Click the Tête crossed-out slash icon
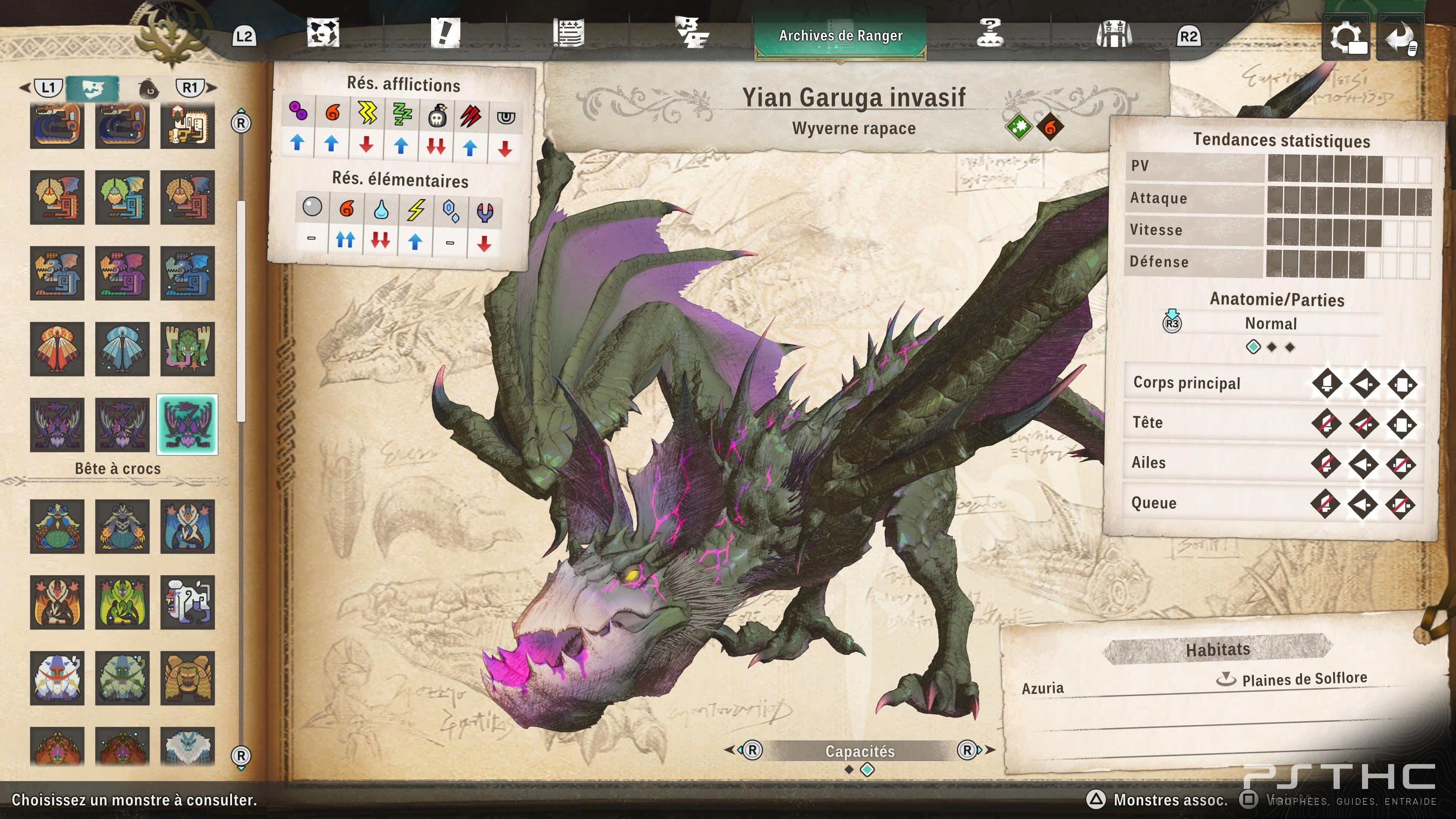Screen dimensions: 1456x819 pyautogui.click(x=1326, y=424)
